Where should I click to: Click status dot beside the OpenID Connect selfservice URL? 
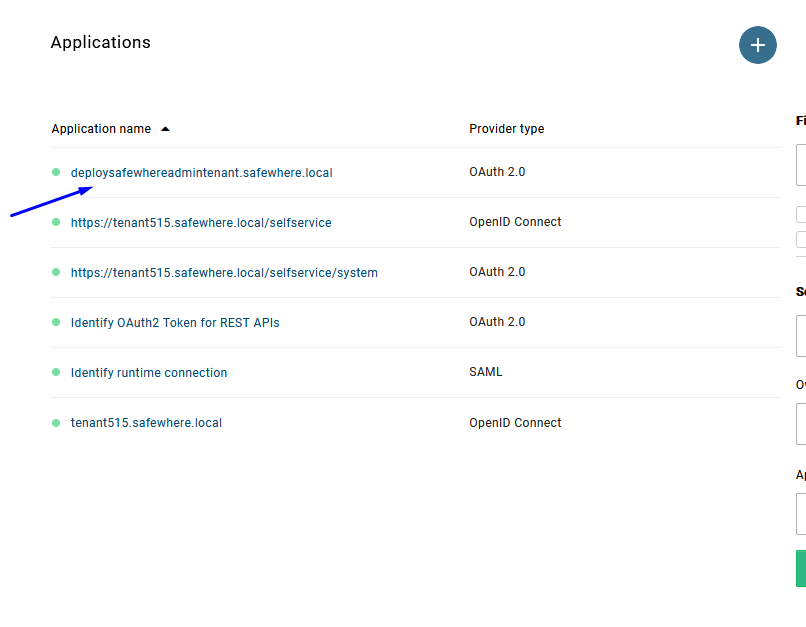tap(56, 222)
